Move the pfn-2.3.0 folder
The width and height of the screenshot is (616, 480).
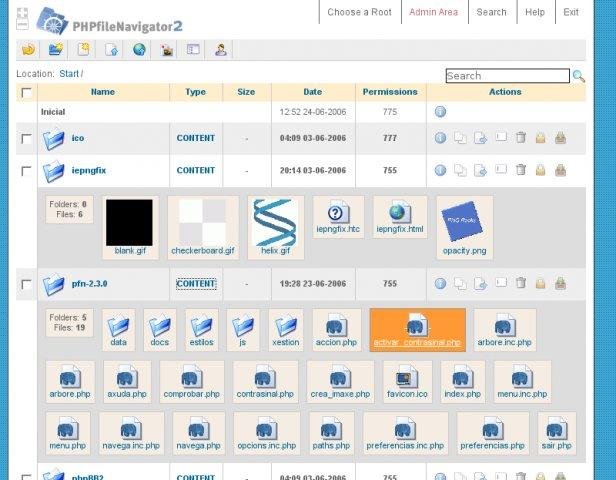[x=480, y=283]
